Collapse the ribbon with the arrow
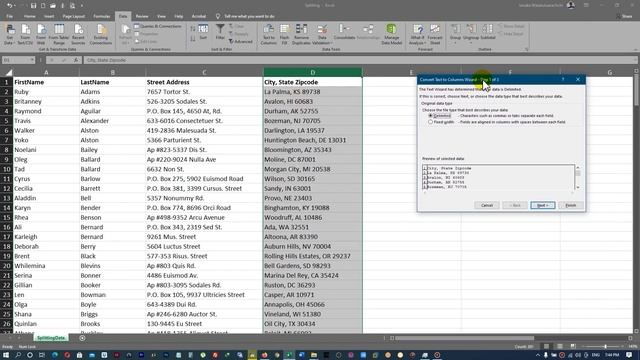Image resolution: width=640 pixels, height=360 pixels. (x=636, y=49)
